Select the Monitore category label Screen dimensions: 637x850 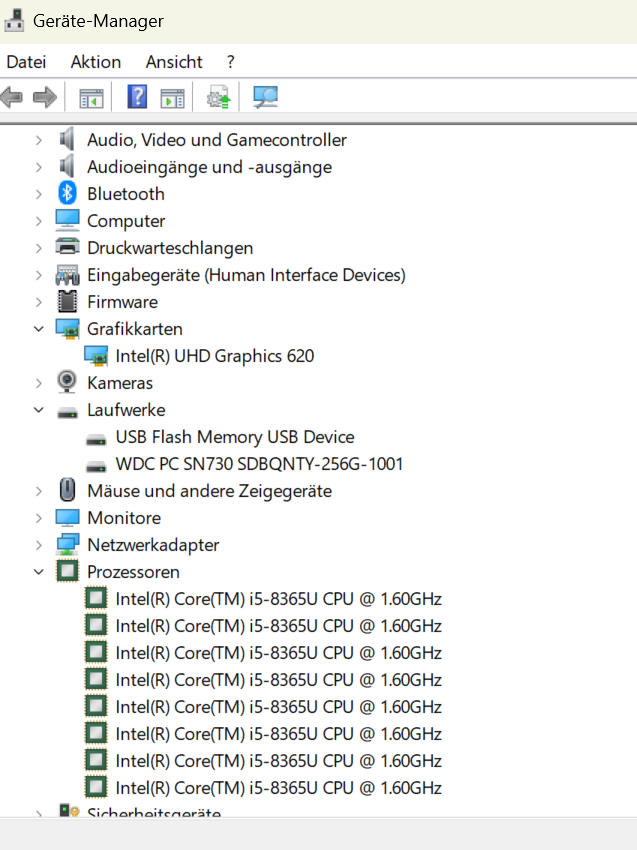pyautogui.click(x=124, y=518)
